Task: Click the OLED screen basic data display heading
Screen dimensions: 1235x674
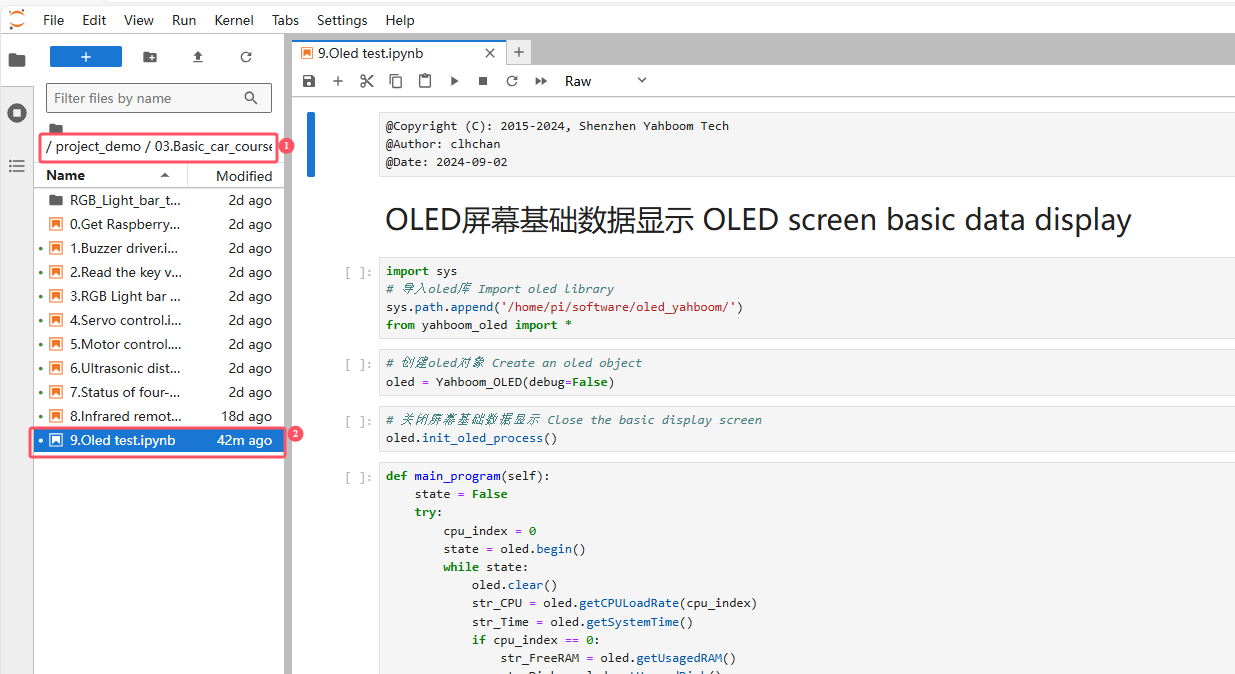Action: (758, 220)
